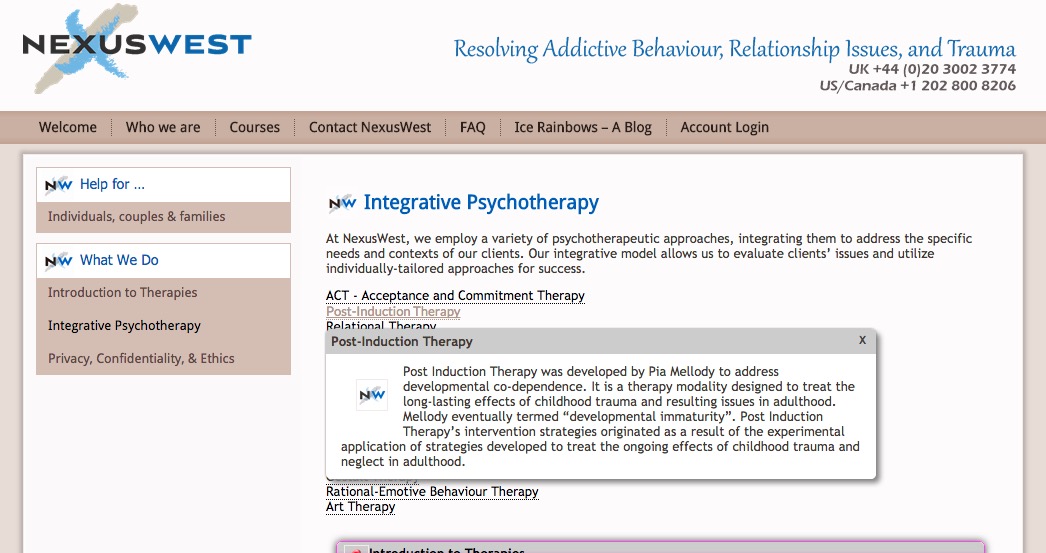Image resolution: width=1046 pixels, height=553 pixels.
Task: Click the Art Therapy link
Action: [x=360, y=507]
